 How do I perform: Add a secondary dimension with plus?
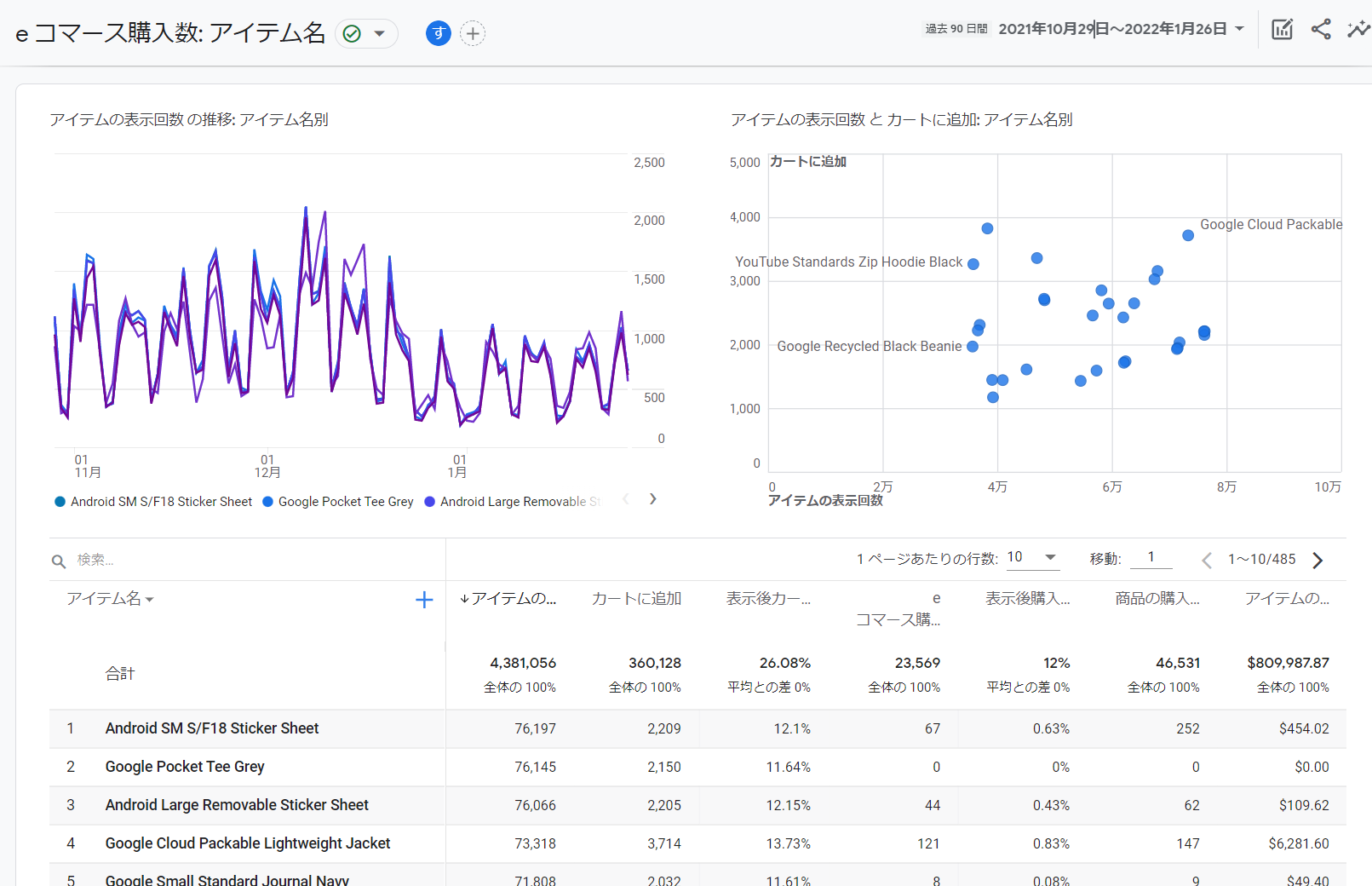(x=424, y=600)
